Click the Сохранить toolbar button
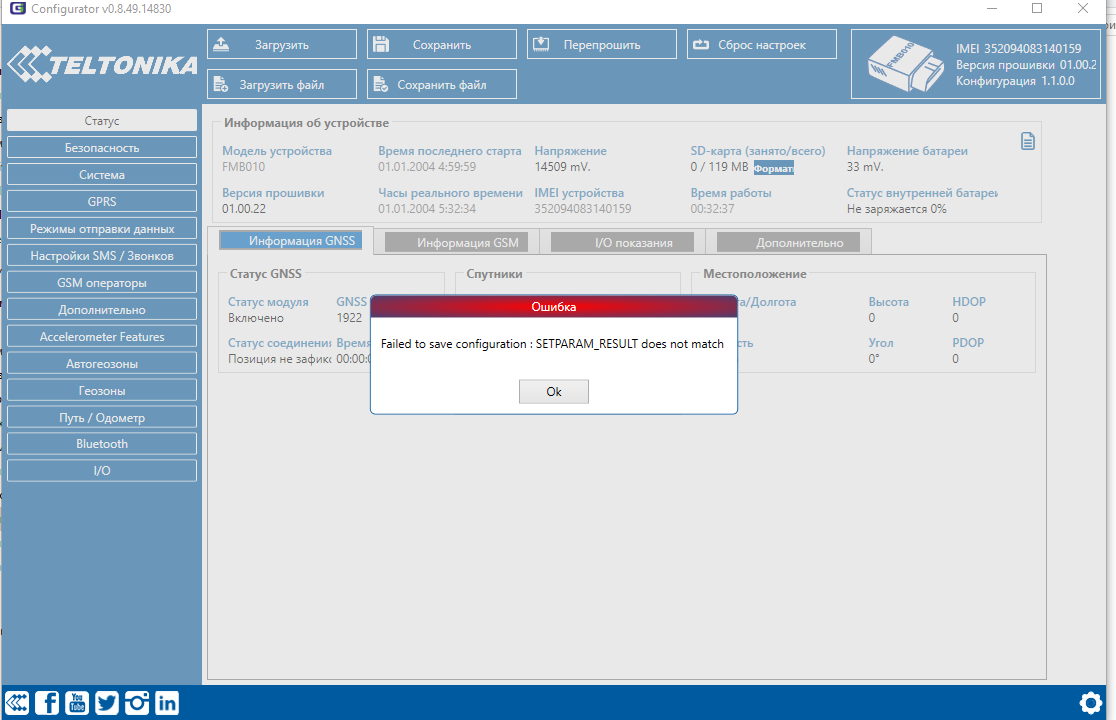 (x=442, y=44)
